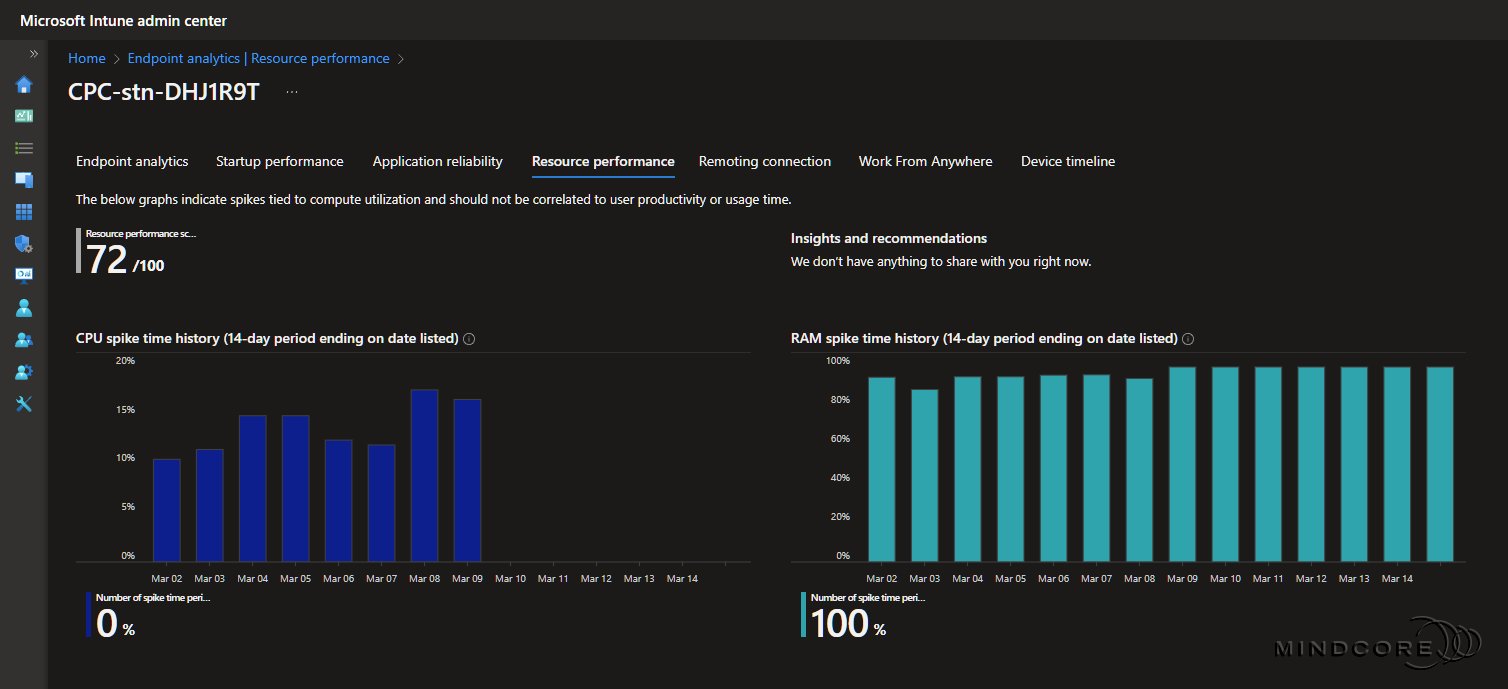Open the Apps grid icon

pyautogui.click(x=24, y=212)
